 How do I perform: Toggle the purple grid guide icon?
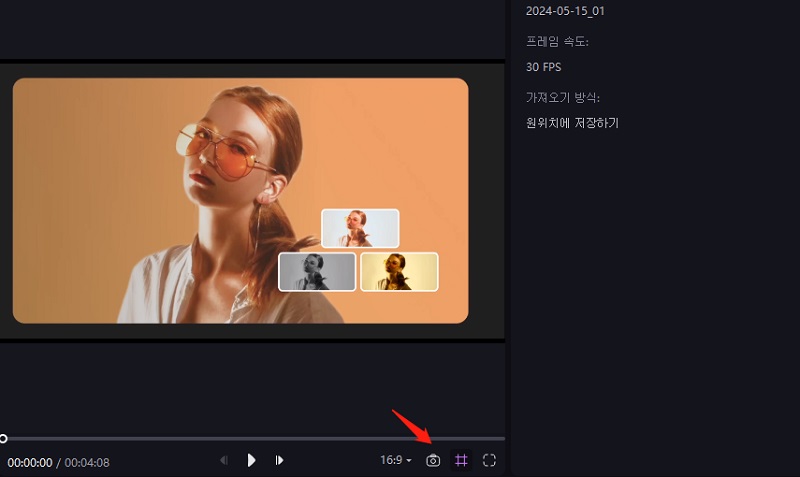pos(461,461)
